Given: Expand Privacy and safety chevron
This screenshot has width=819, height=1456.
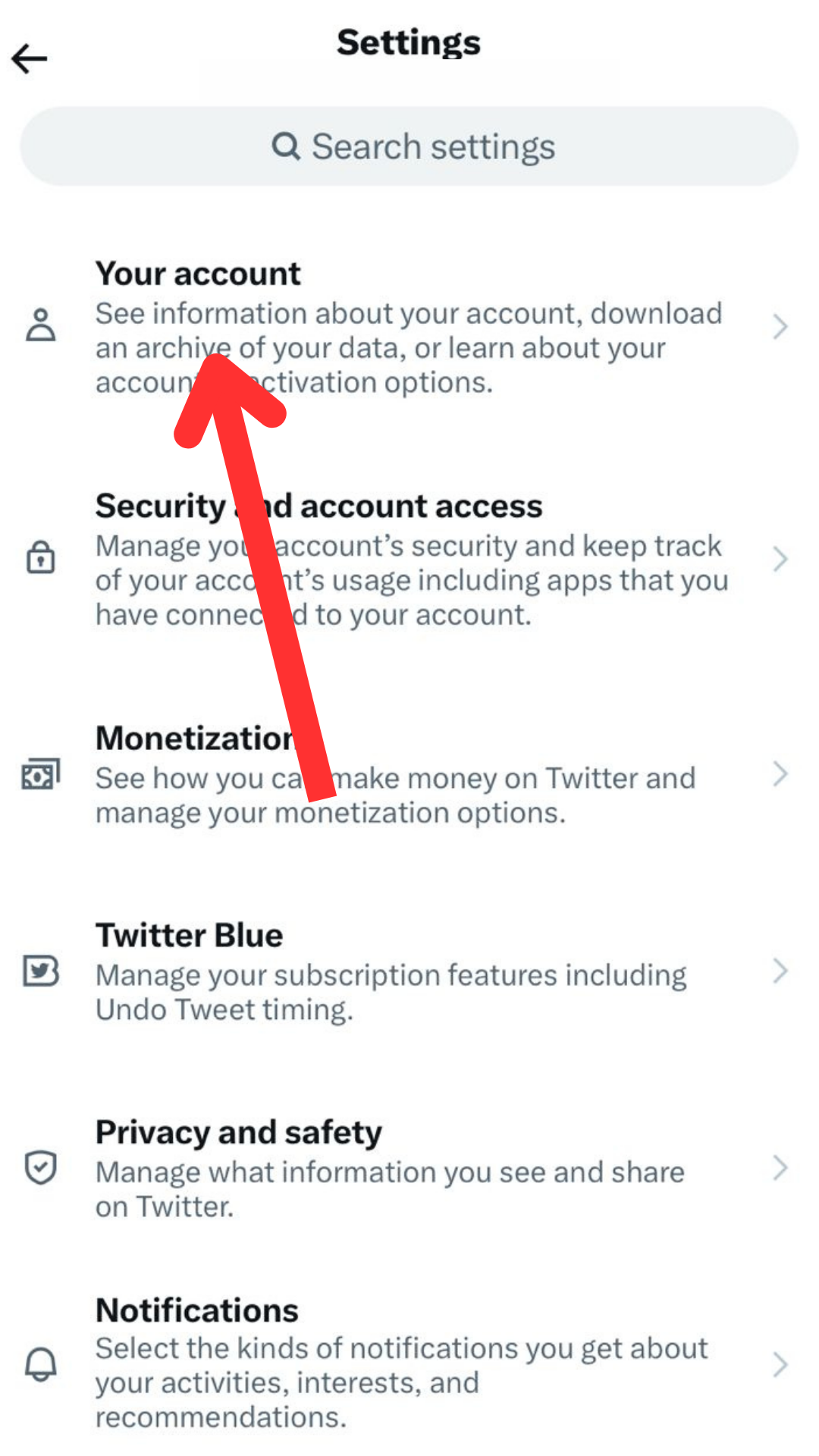Looking at the screenshot, I should [x=780, y=1168].
